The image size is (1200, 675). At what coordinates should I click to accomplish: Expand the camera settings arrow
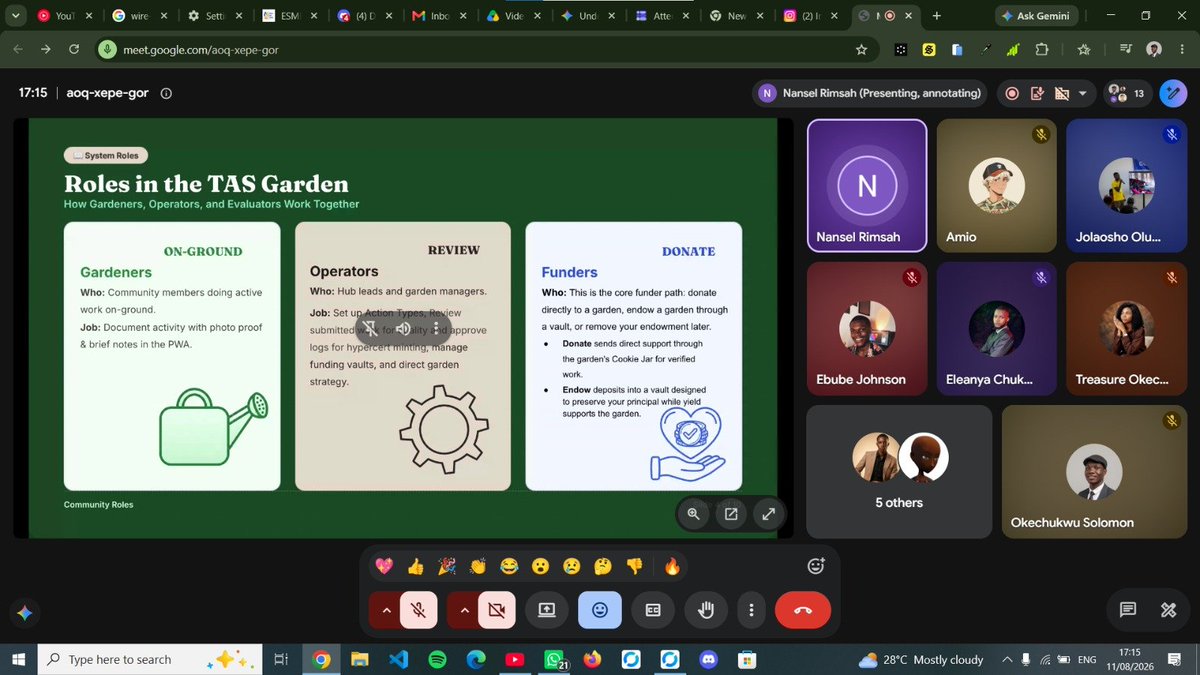click(x=462, y=609)
